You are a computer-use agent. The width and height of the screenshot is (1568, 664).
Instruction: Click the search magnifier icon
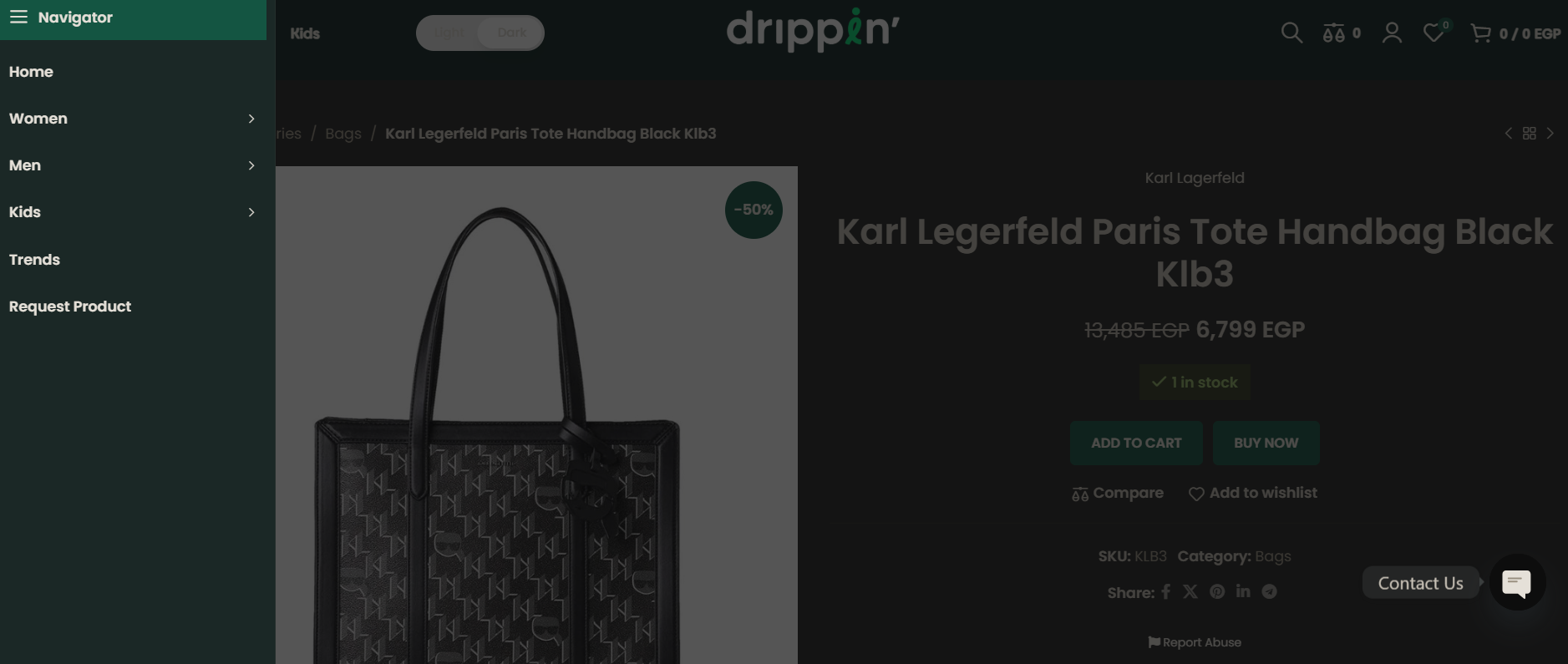point(1291,33)
